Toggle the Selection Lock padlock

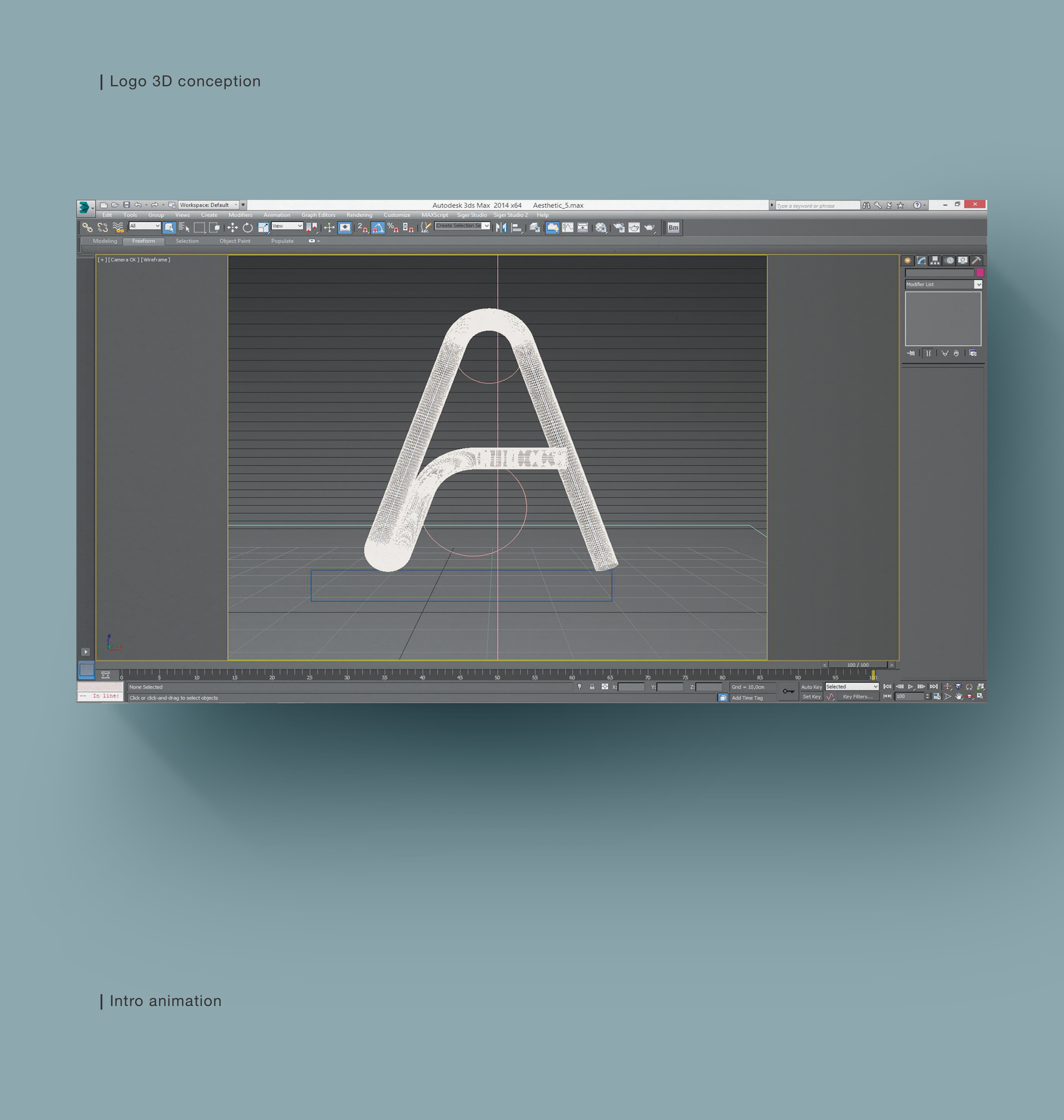pyautogui.click(x=592, y=687)
